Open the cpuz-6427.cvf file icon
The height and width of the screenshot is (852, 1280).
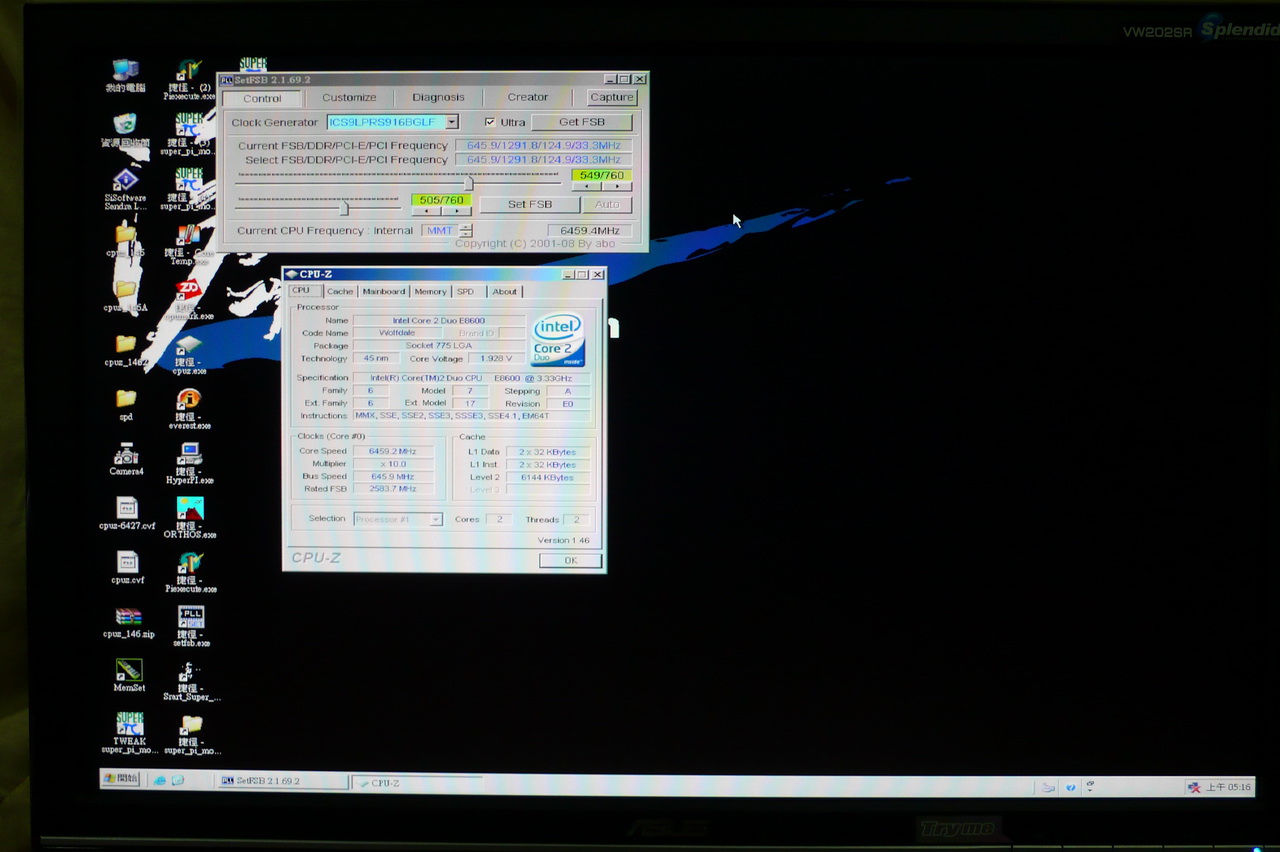(x=127, y=513)
